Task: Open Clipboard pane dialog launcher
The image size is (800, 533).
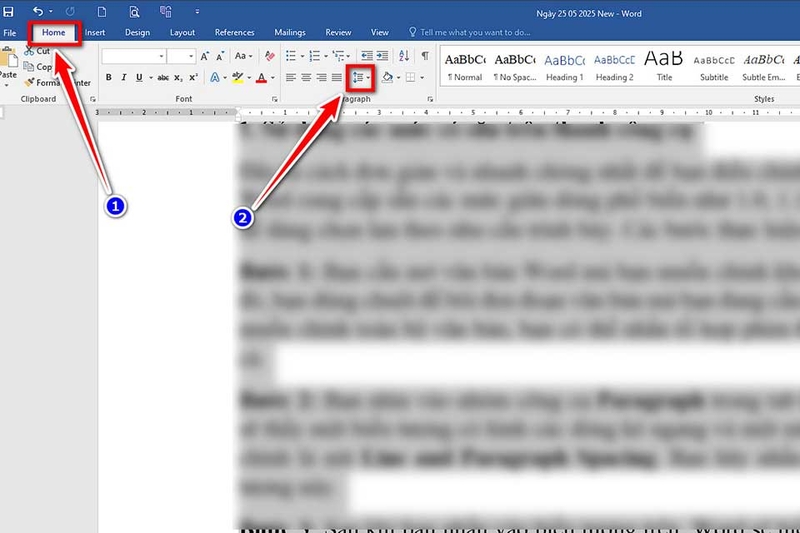Action: click(x=92, y=99)
